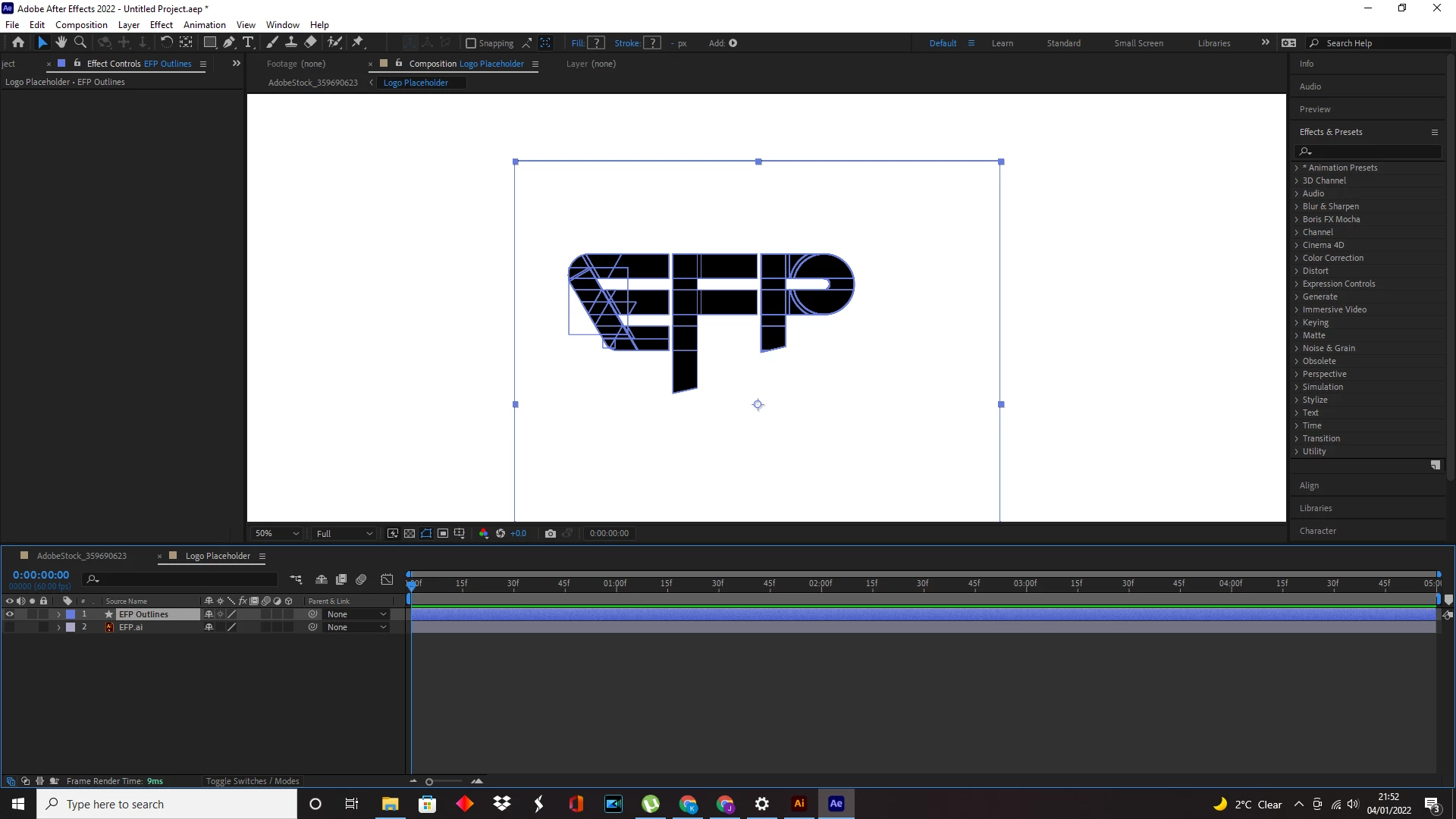Click the Fill color swatch
This screenshot has height=819, width=1456.
click(597, 43)
